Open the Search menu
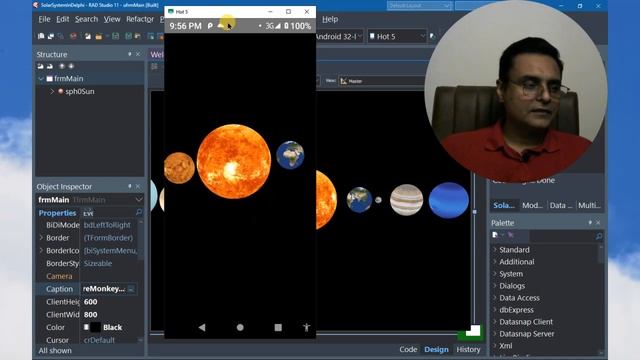 pos(86,19)
